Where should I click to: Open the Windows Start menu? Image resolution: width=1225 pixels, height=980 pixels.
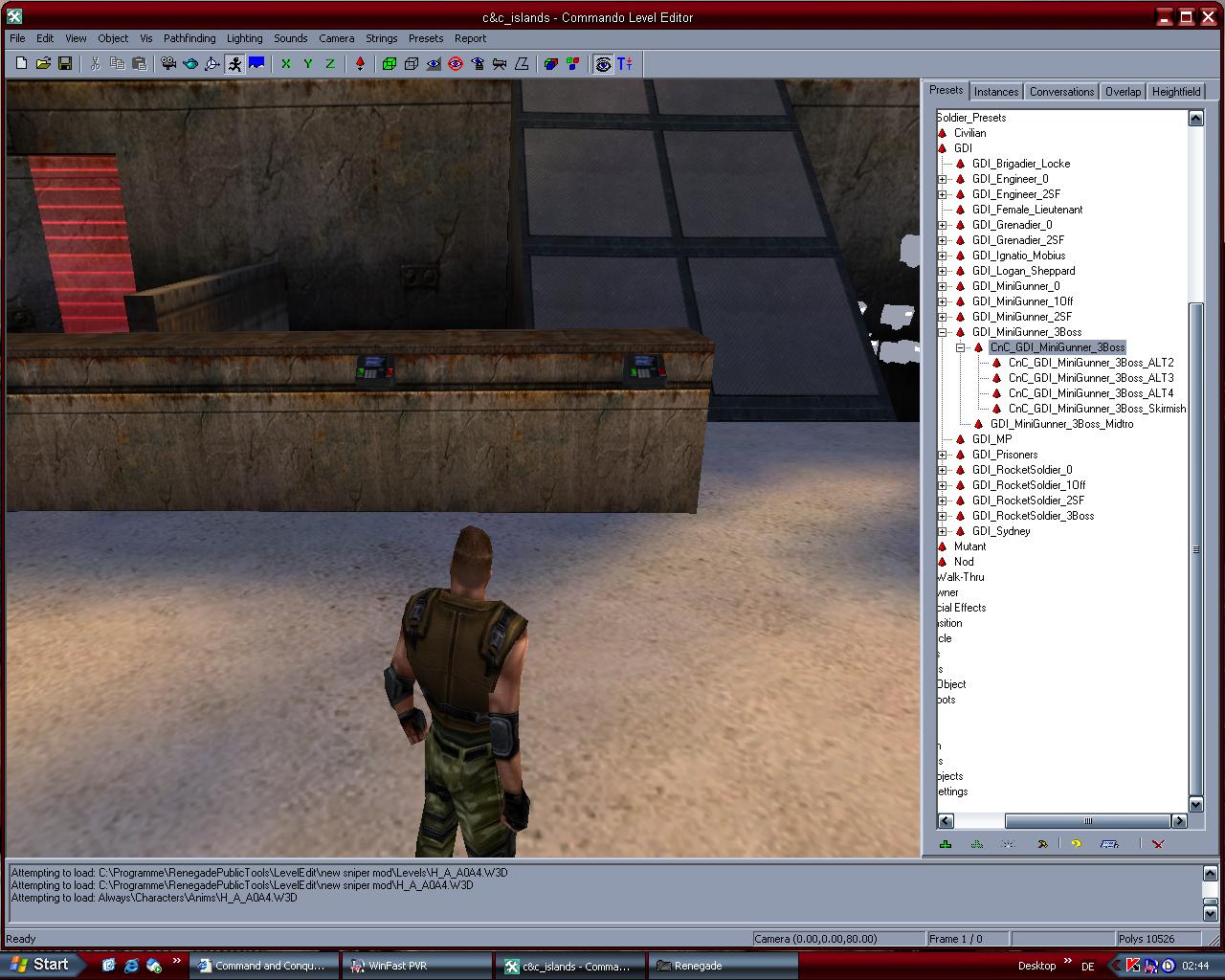(x=43, y=965)
